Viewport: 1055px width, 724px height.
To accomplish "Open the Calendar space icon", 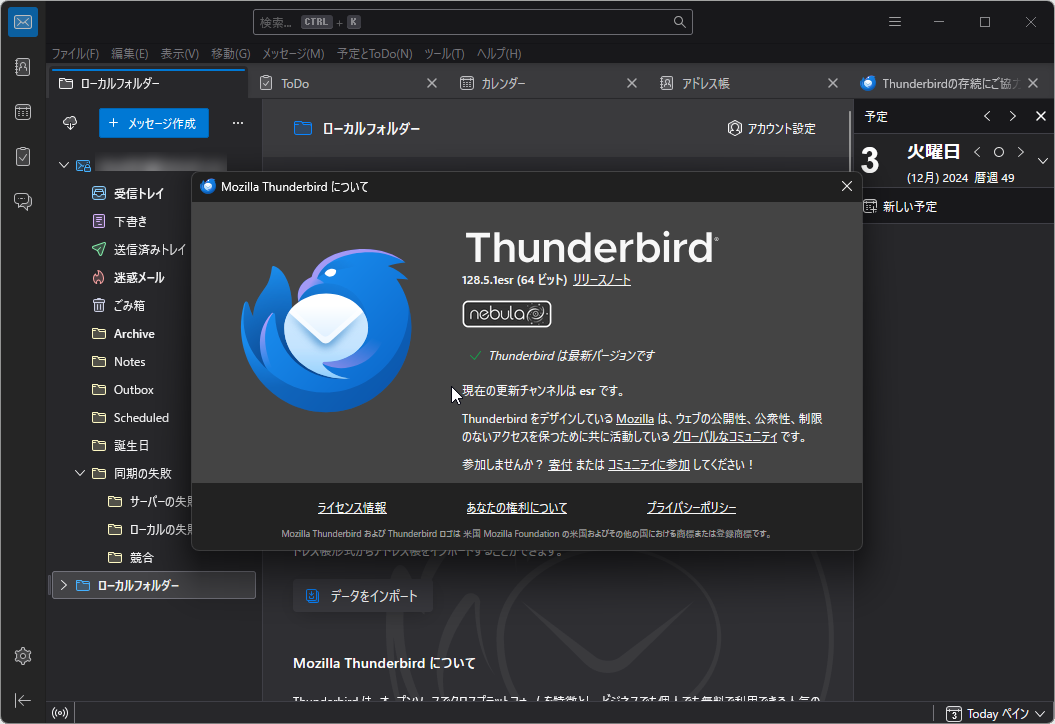I will (x=22, y=112).
